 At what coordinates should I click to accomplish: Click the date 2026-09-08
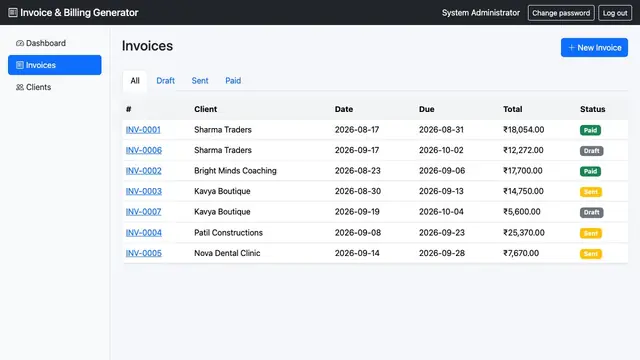(x=358, y=232)
